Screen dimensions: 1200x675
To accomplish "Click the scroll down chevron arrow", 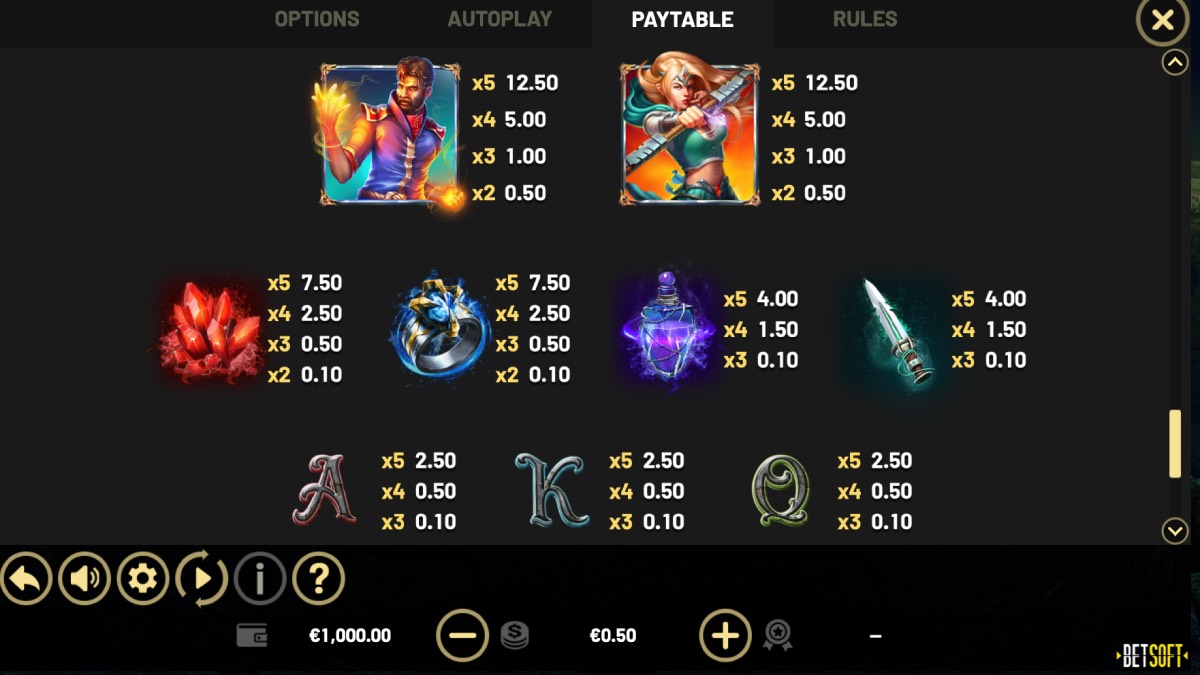I will (1175, 531).
